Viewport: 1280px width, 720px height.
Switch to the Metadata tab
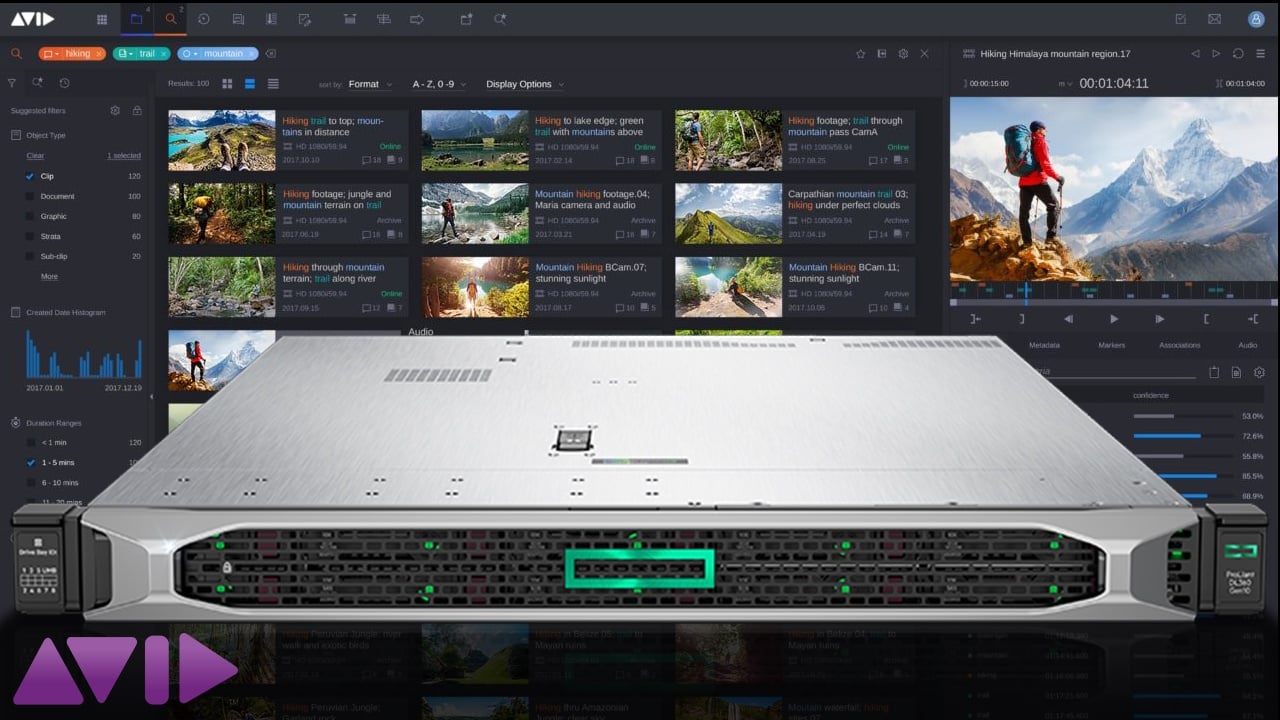tap(1044, 345)
